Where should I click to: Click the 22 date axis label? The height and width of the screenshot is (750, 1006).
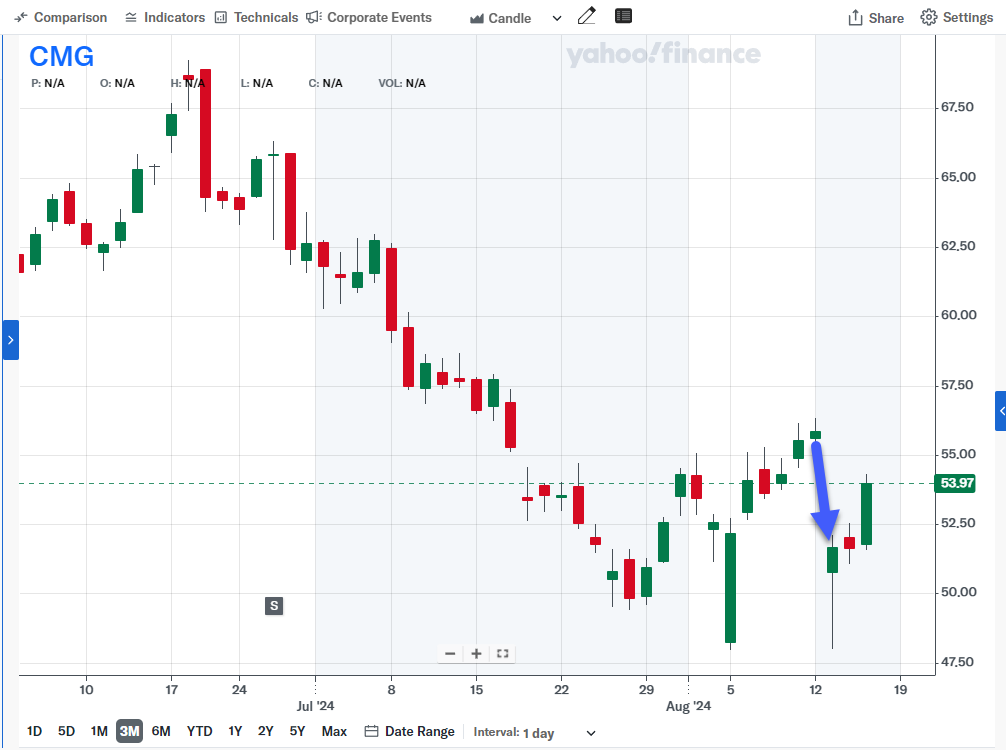[561, 690]
